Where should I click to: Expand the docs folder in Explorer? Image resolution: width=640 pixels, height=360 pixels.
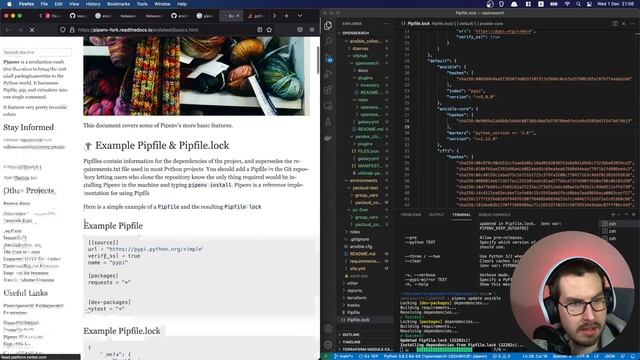[362, 71]
